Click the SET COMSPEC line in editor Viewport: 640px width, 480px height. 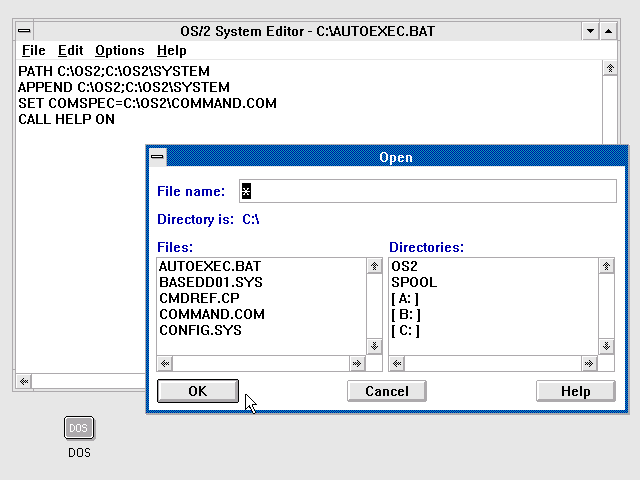click(x=147, y=103)
